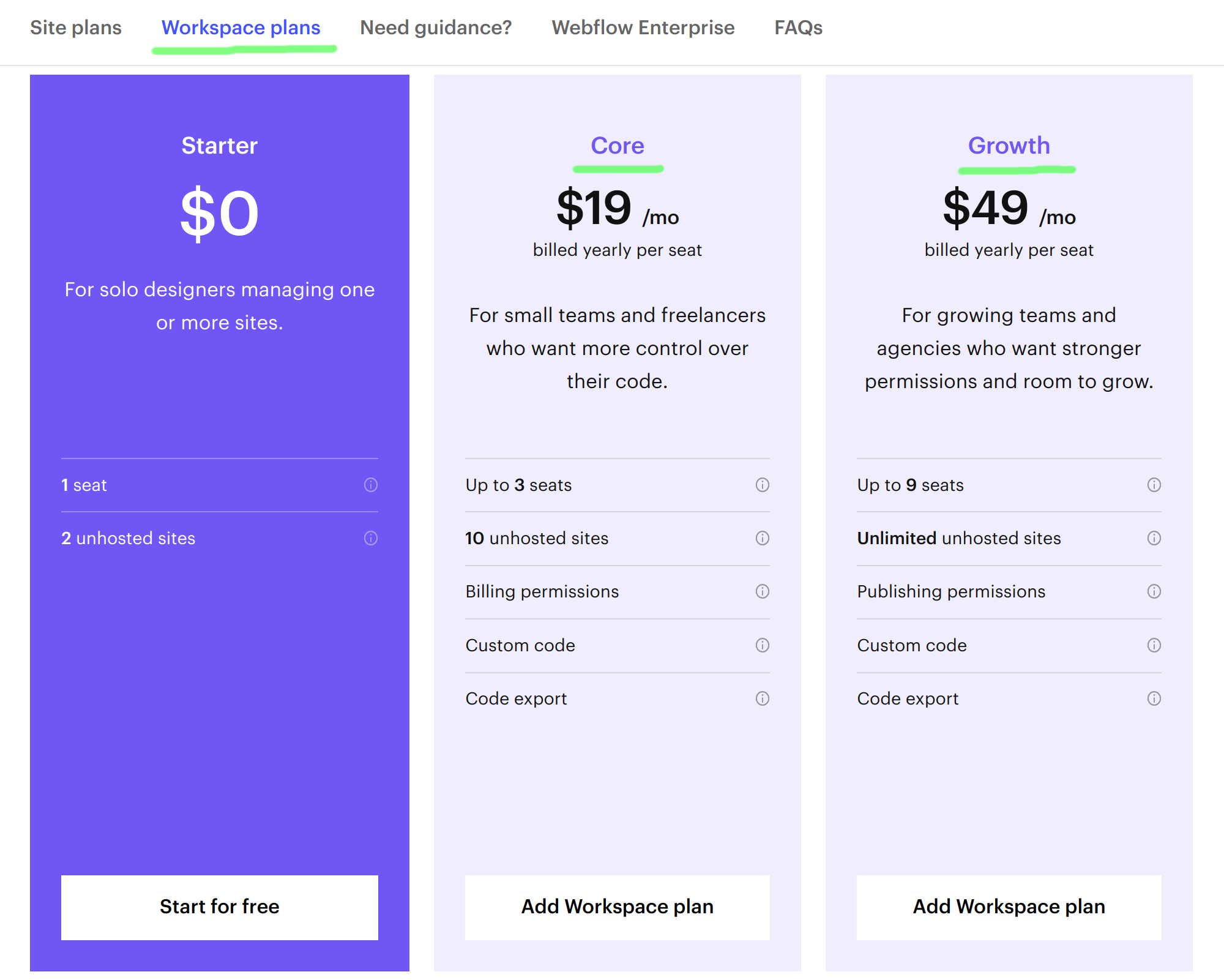Click '2 unhosted sites' text
This screenshot has width=1224, height=980.
pos(128,538)
